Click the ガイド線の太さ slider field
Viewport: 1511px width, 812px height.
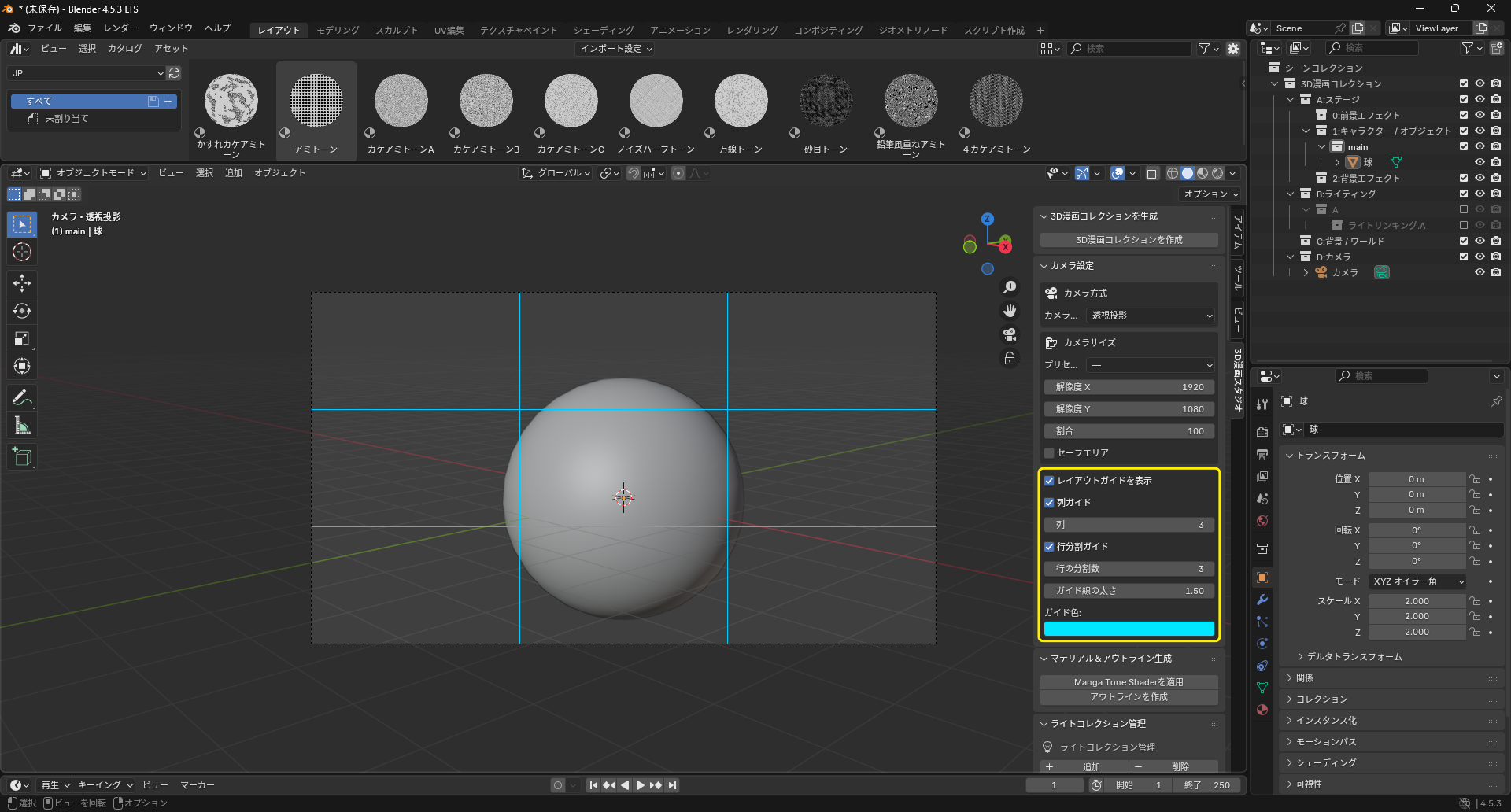[1129, 591]
